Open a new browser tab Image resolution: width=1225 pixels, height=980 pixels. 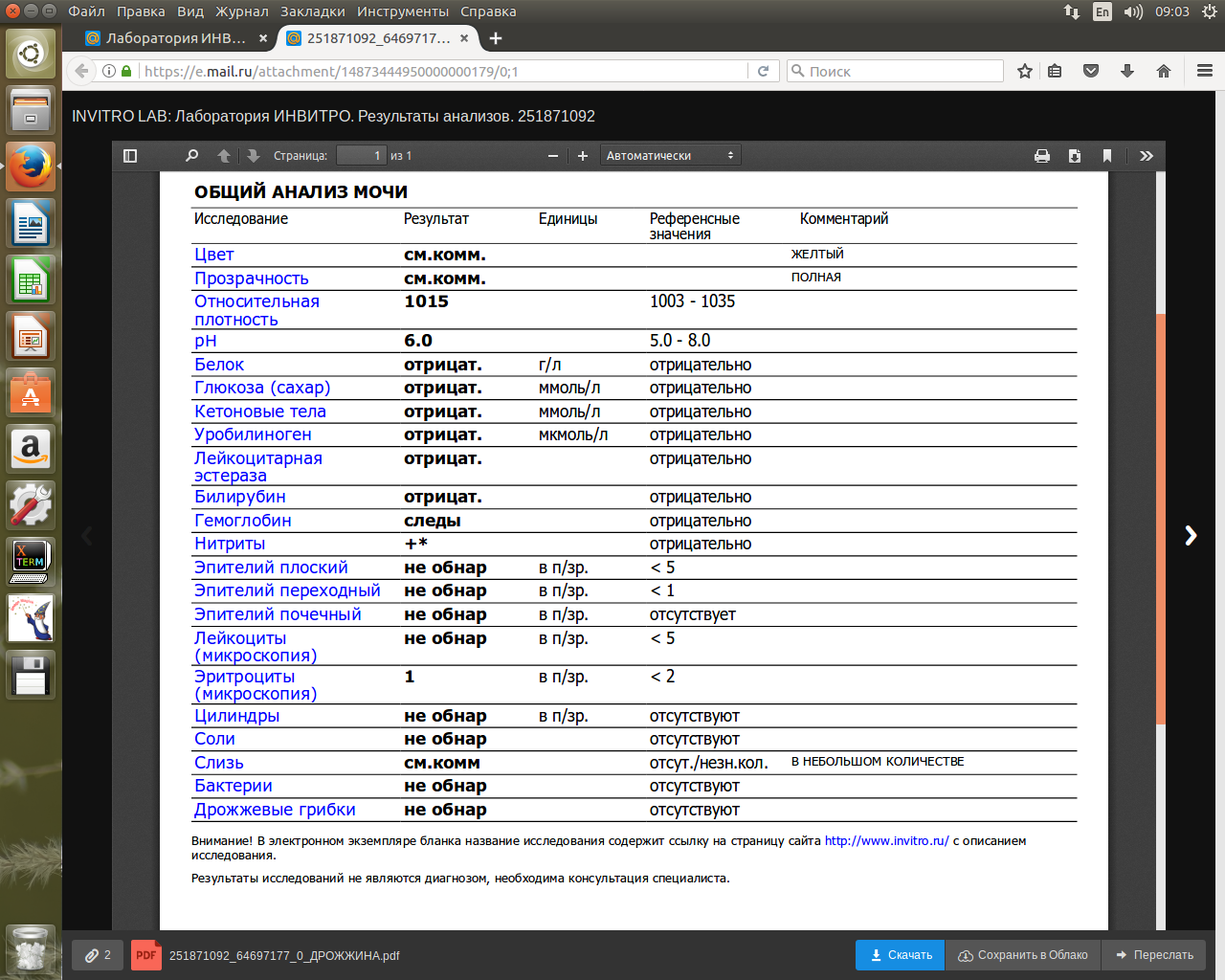pos(496,38)
